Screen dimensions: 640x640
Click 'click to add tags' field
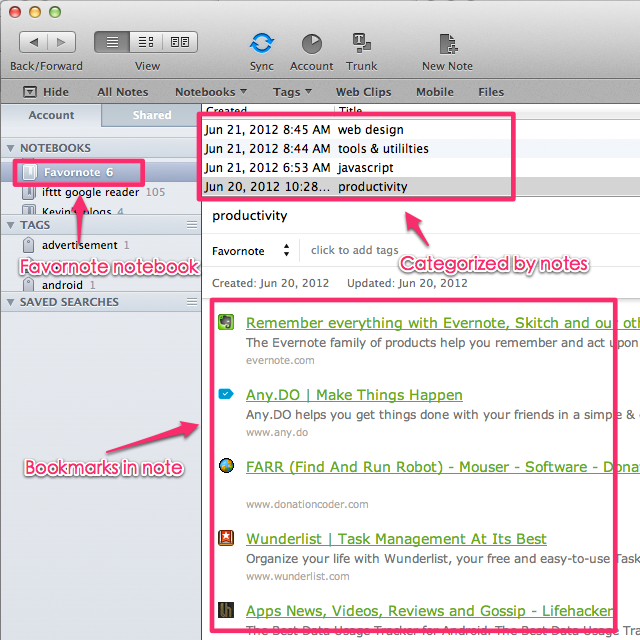[354, 250]
